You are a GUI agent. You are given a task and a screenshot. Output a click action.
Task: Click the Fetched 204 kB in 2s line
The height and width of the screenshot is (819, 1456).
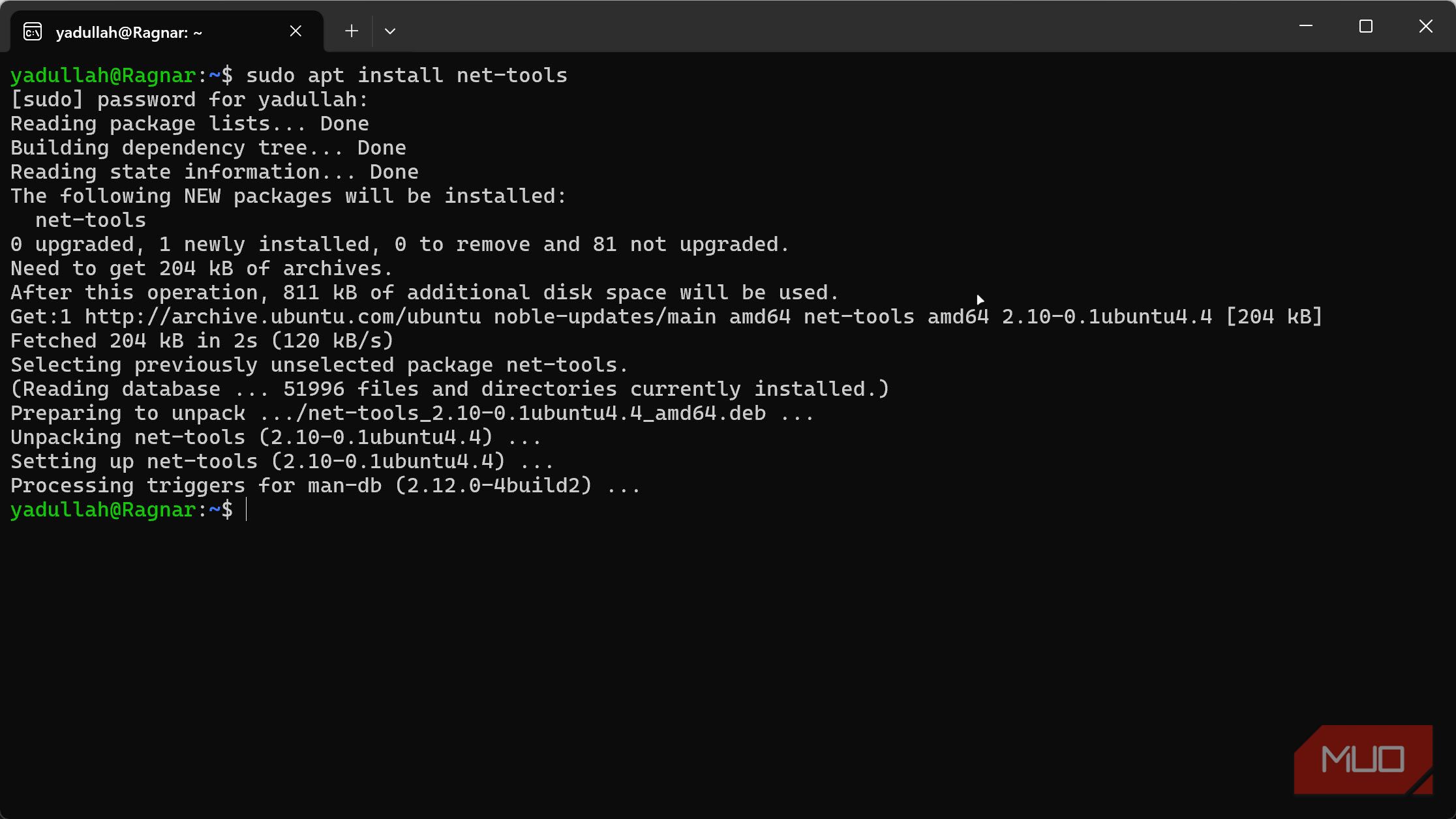[202, 341]
